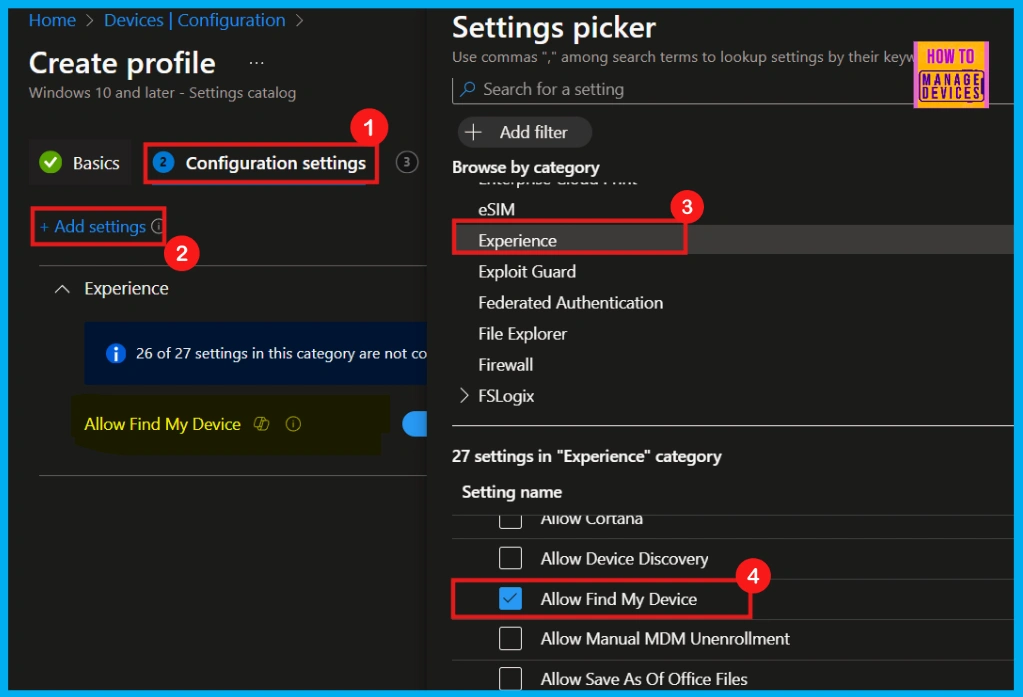Open the ellipsis menu beside Create profile

click(256, 63)
